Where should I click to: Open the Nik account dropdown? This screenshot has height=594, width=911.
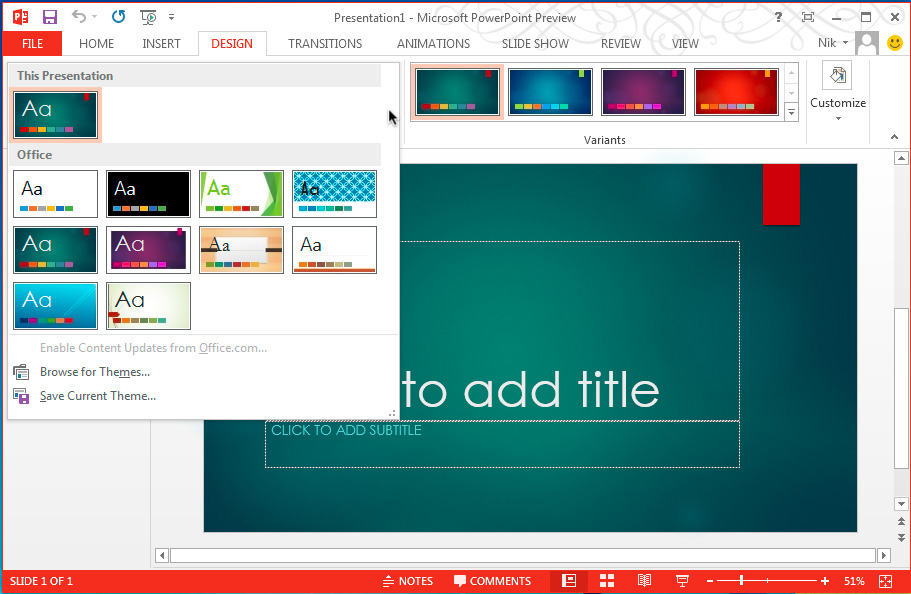pos(832,44)
